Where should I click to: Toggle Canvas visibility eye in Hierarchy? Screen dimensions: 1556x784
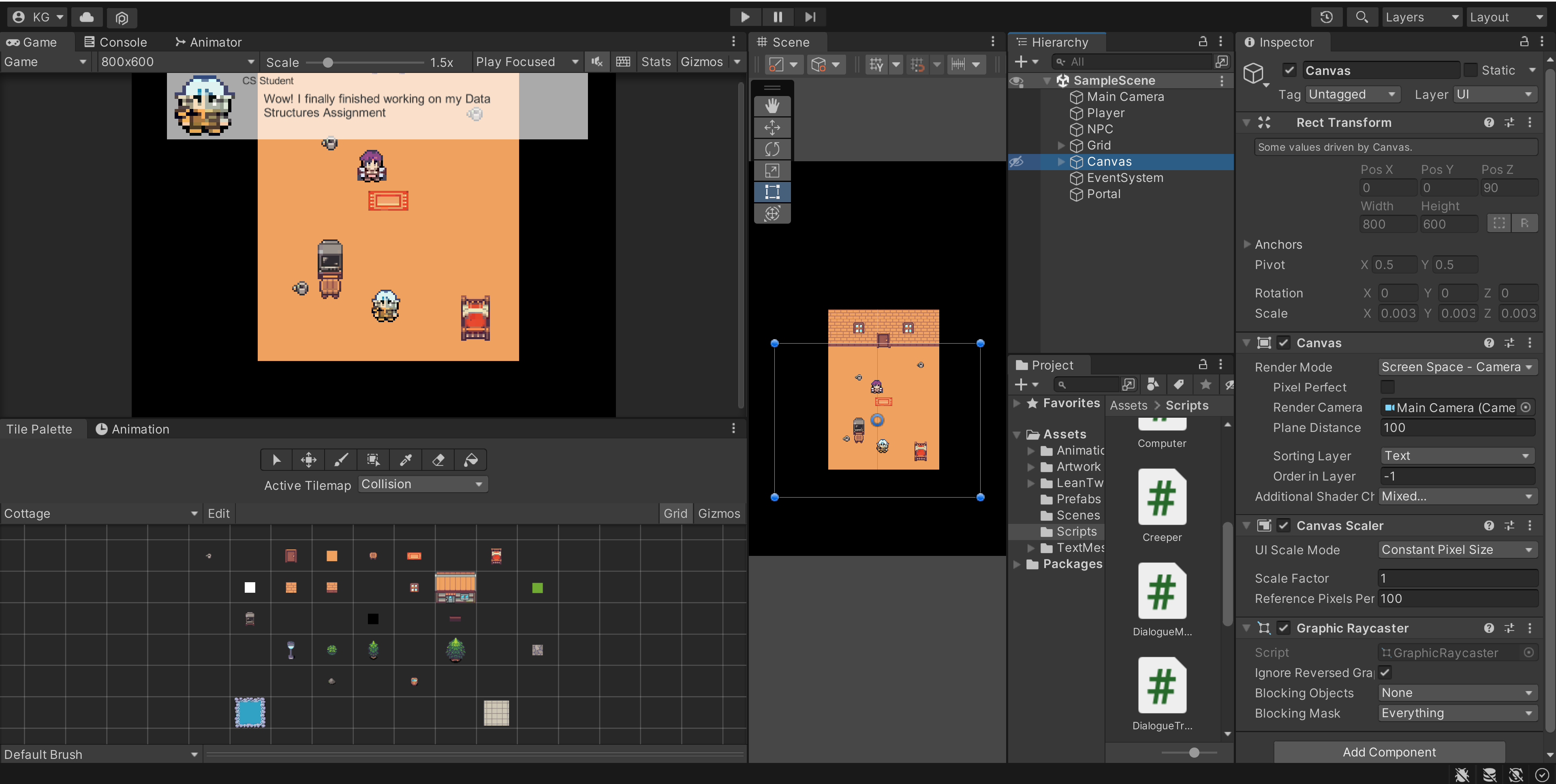click(x=1017, y=162)
